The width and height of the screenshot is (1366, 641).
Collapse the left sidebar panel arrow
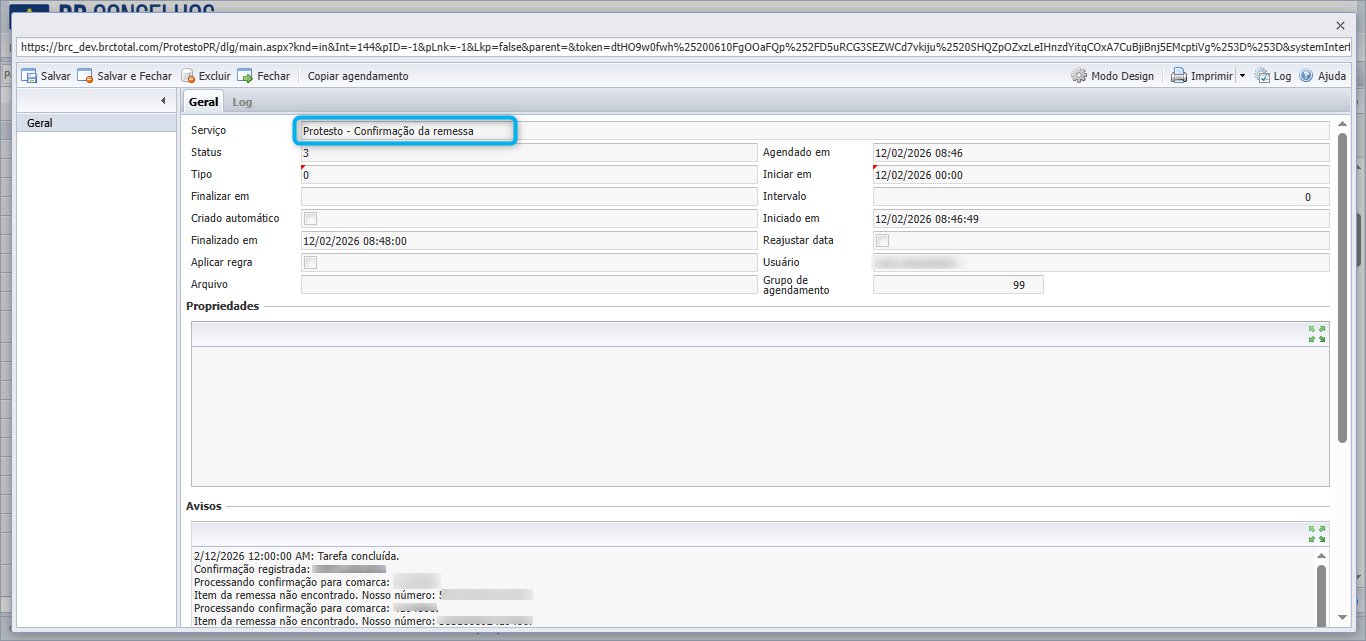[163, 101]
